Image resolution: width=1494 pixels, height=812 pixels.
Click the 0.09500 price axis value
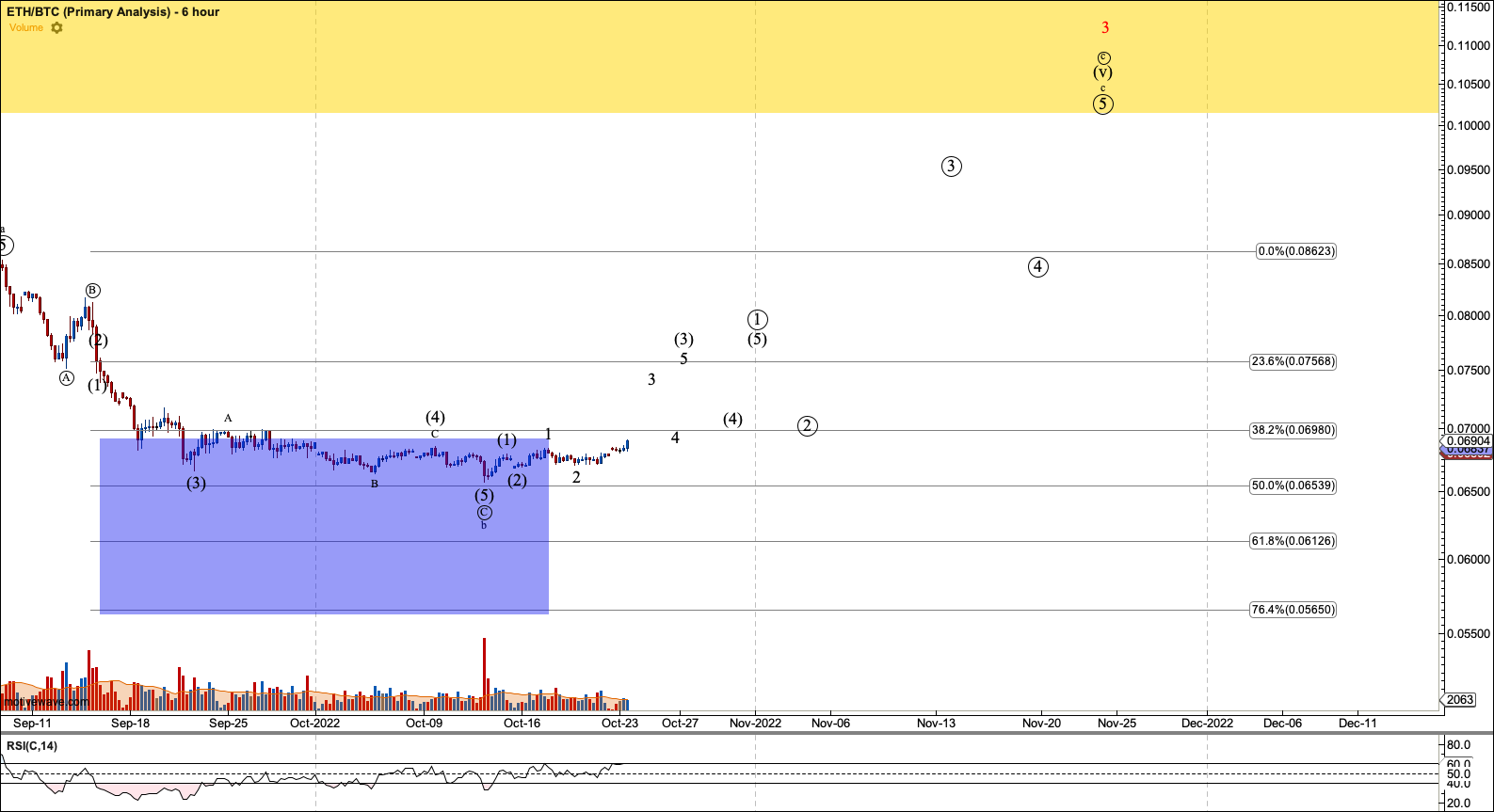point(1469,170)
